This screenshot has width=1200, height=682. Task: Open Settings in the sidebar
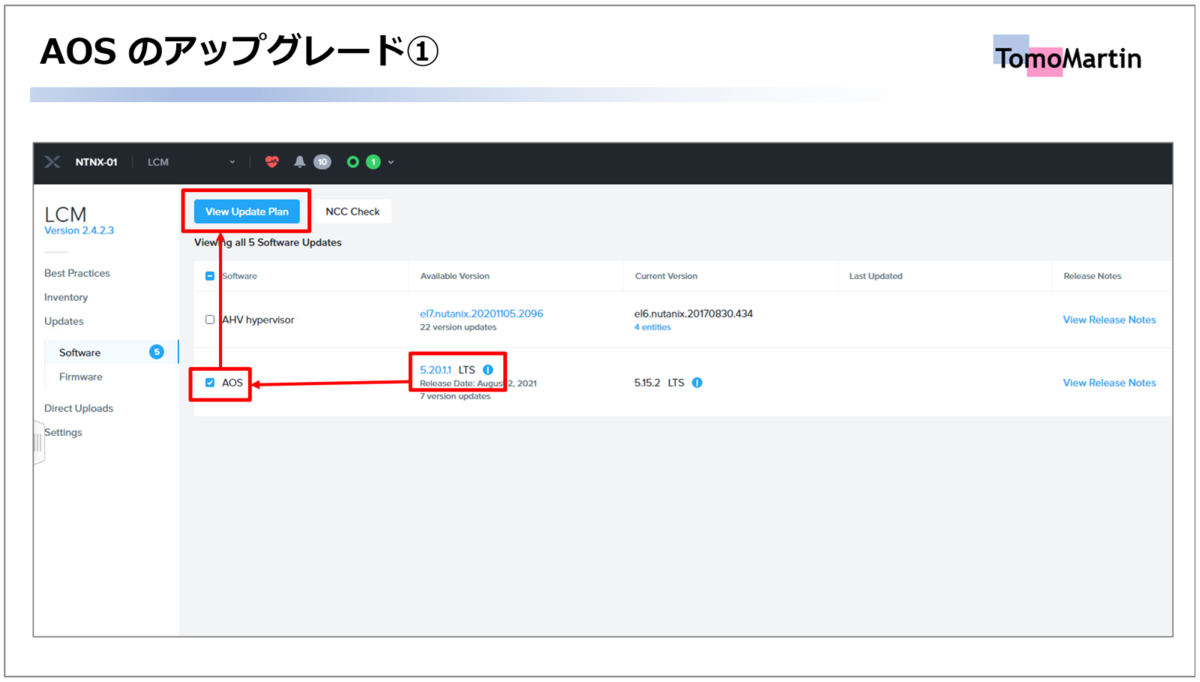coord(63,432)
